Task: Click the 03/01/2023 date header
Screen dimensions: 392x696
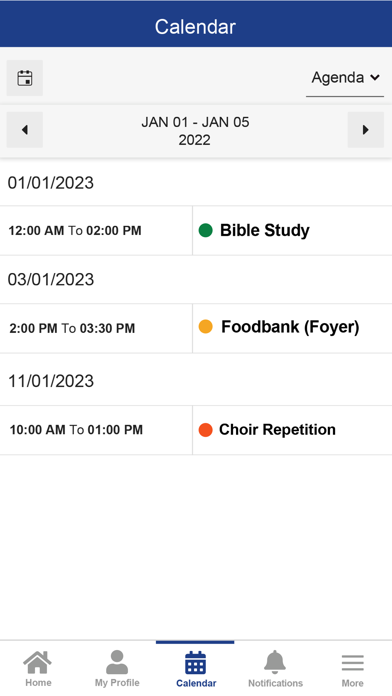Action: (51, 280)
